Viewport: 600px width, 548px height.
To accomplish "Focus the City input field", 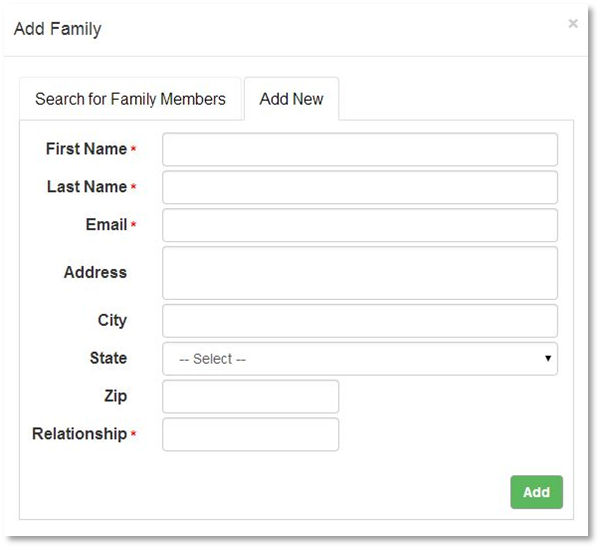I will (359, 321).
